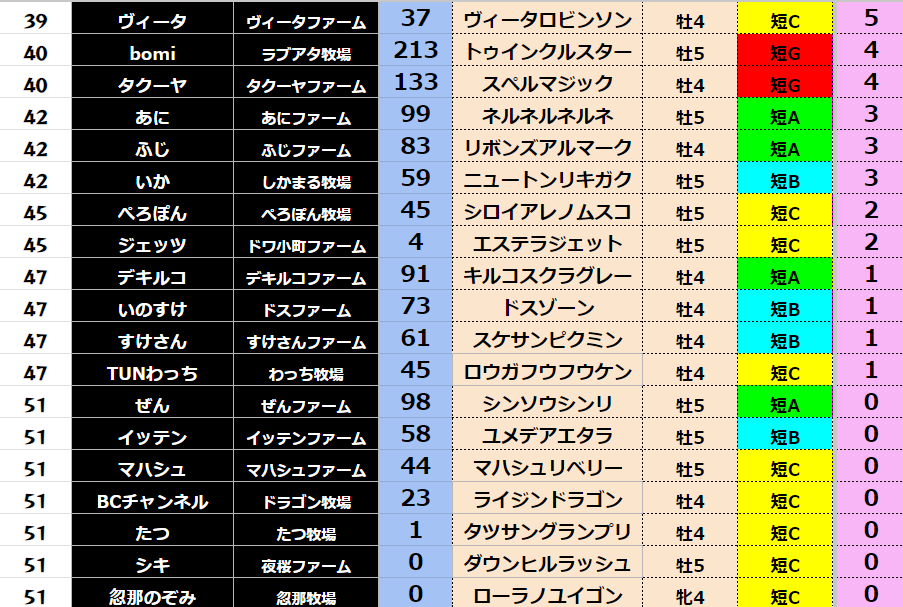Select the cell with value 73

415,308
